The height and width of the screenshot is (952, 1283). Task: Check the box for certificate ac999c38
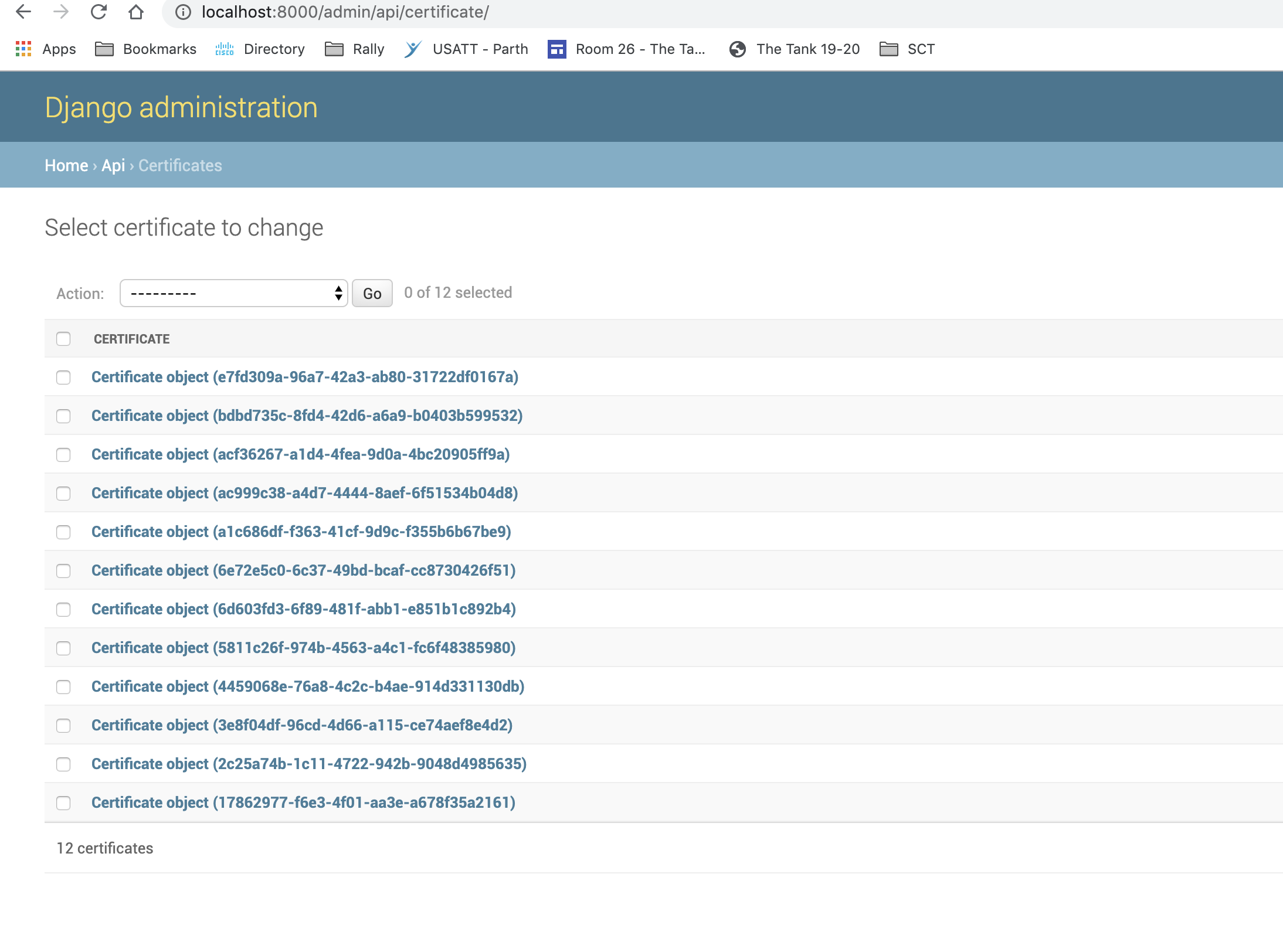[x=63, y=494]
